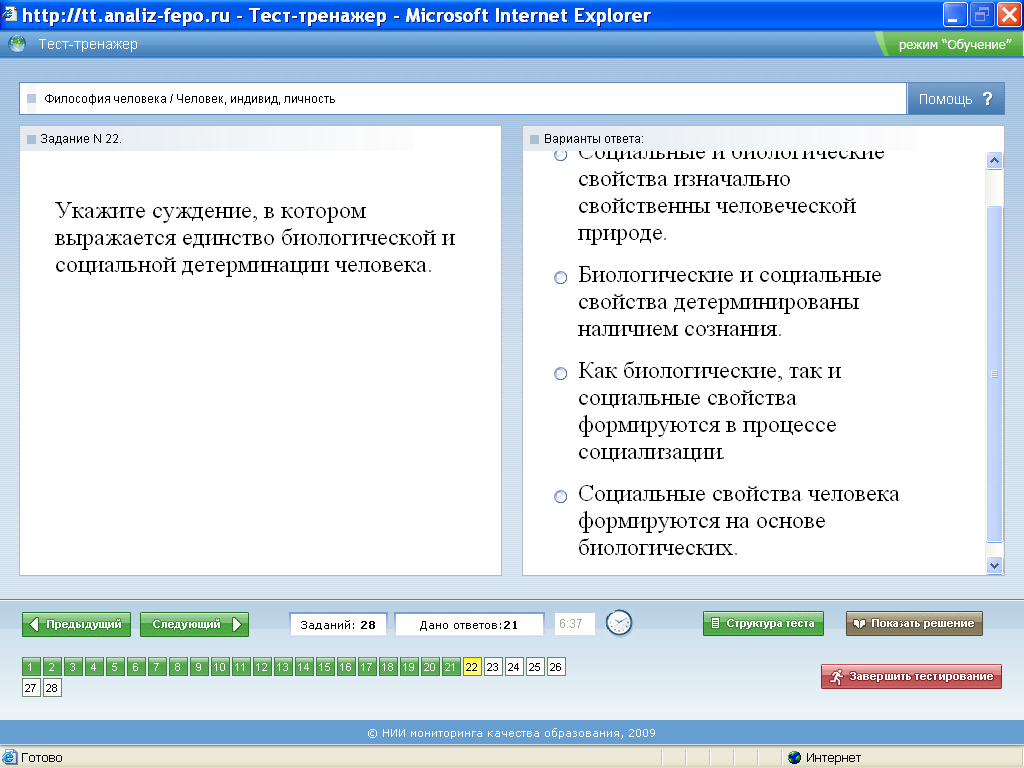This screenshot has height=768, width=1024.
Task: Click the режим "Обучение" mode label
Action: (955, 44)
